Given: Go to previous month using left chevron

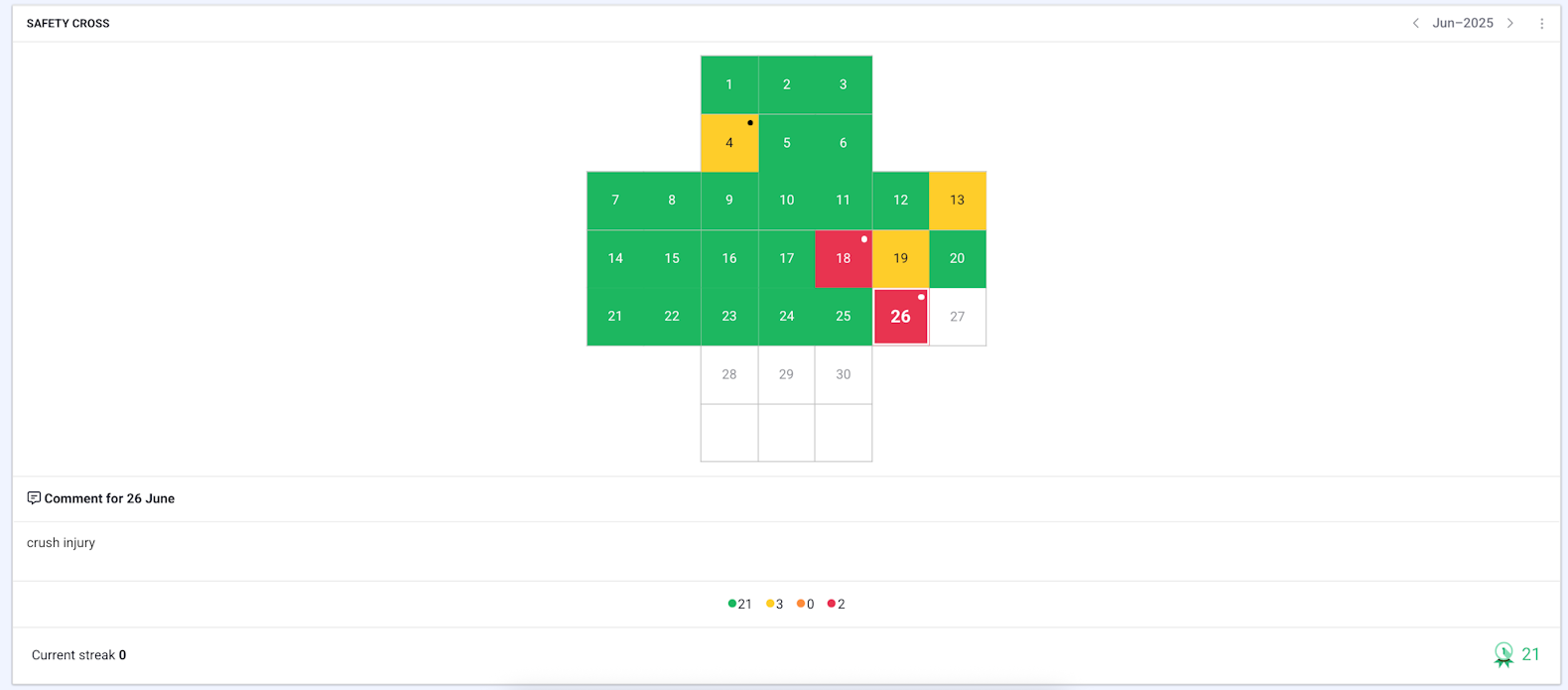Looking at the screenshot, I should 1415,24.
